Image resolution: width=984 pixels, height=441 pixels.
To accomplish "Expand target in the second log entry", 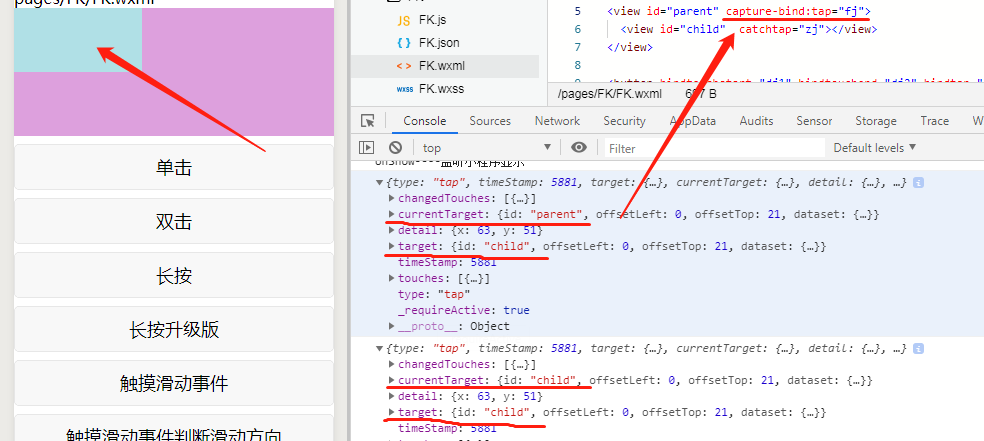I will click(392, 412).
